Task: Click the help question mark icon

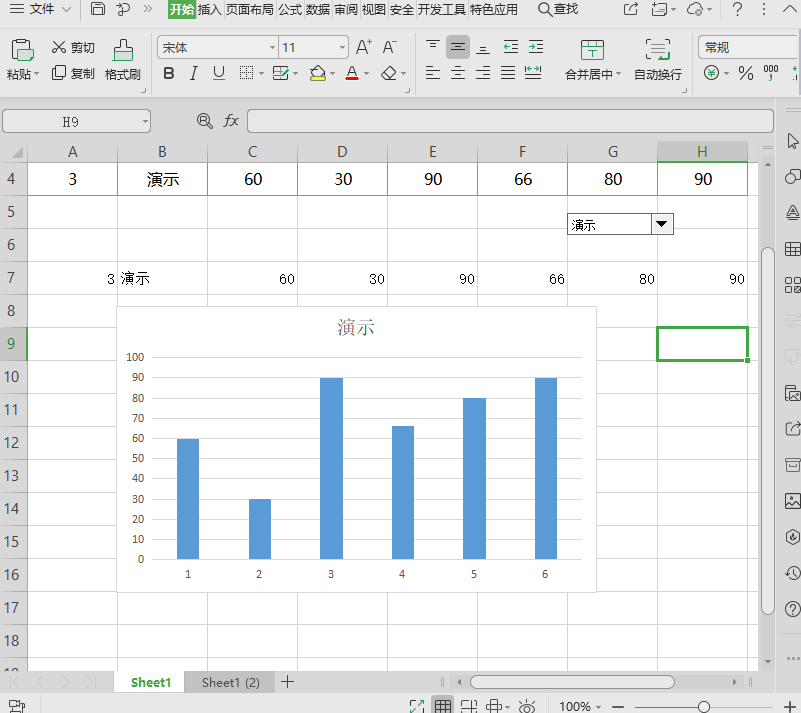Action: pyautogui.click(x=737, y=9)
